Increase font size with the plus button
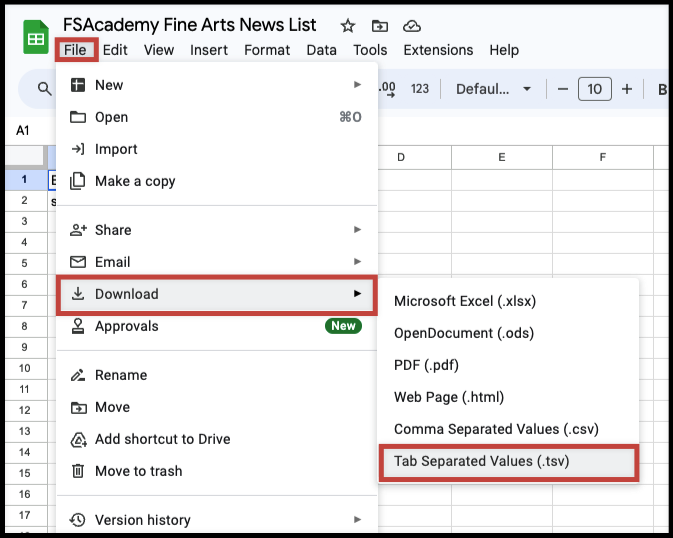673x538 pixels. tap(627, 89)
